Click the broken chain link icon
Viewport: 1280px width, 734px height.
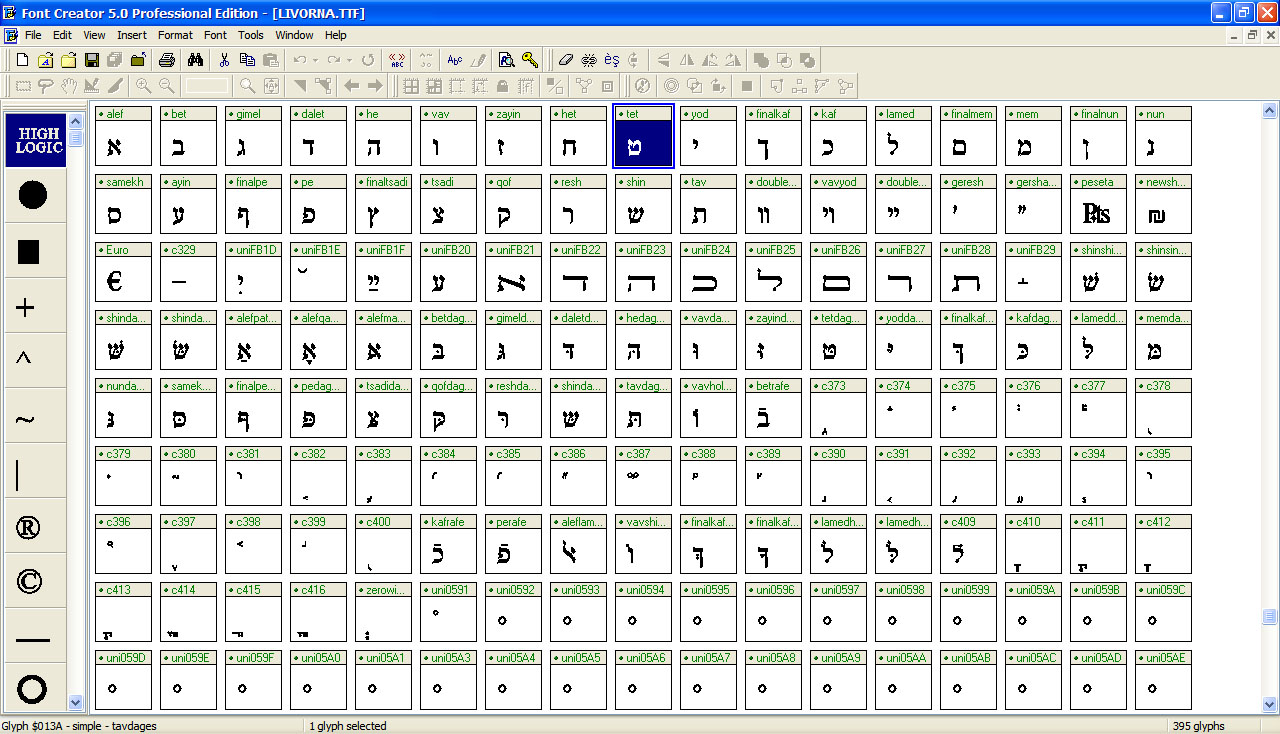coord(589,60)
